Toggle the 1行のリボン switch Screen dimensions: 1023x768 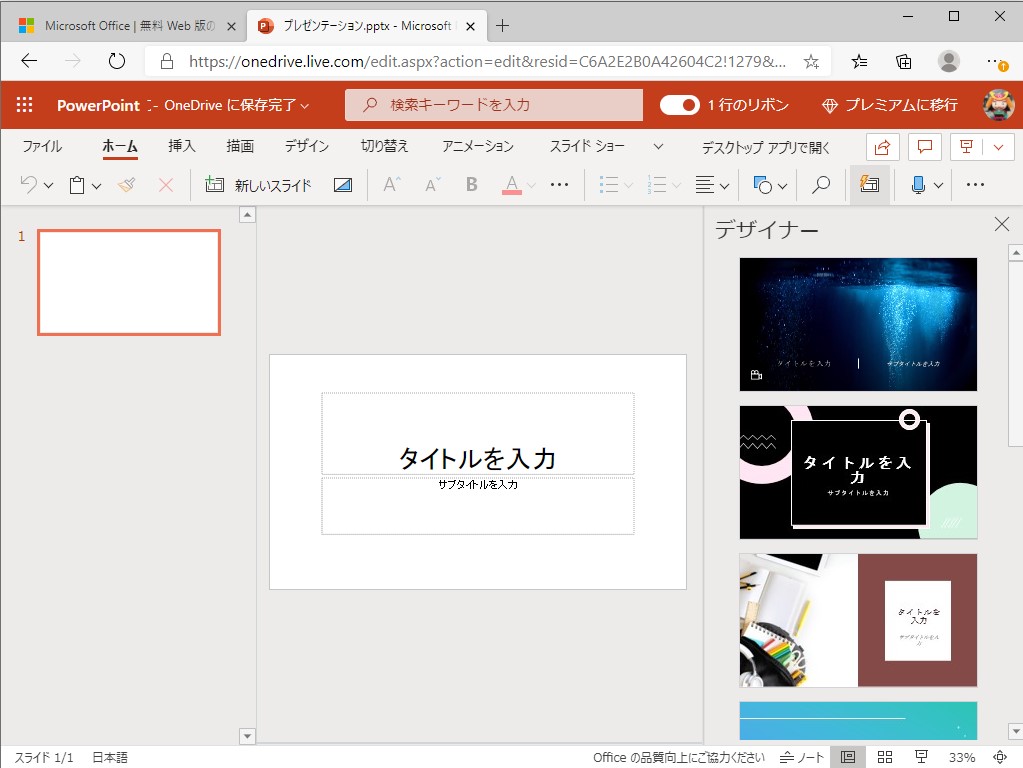click(x=679, y=104)
